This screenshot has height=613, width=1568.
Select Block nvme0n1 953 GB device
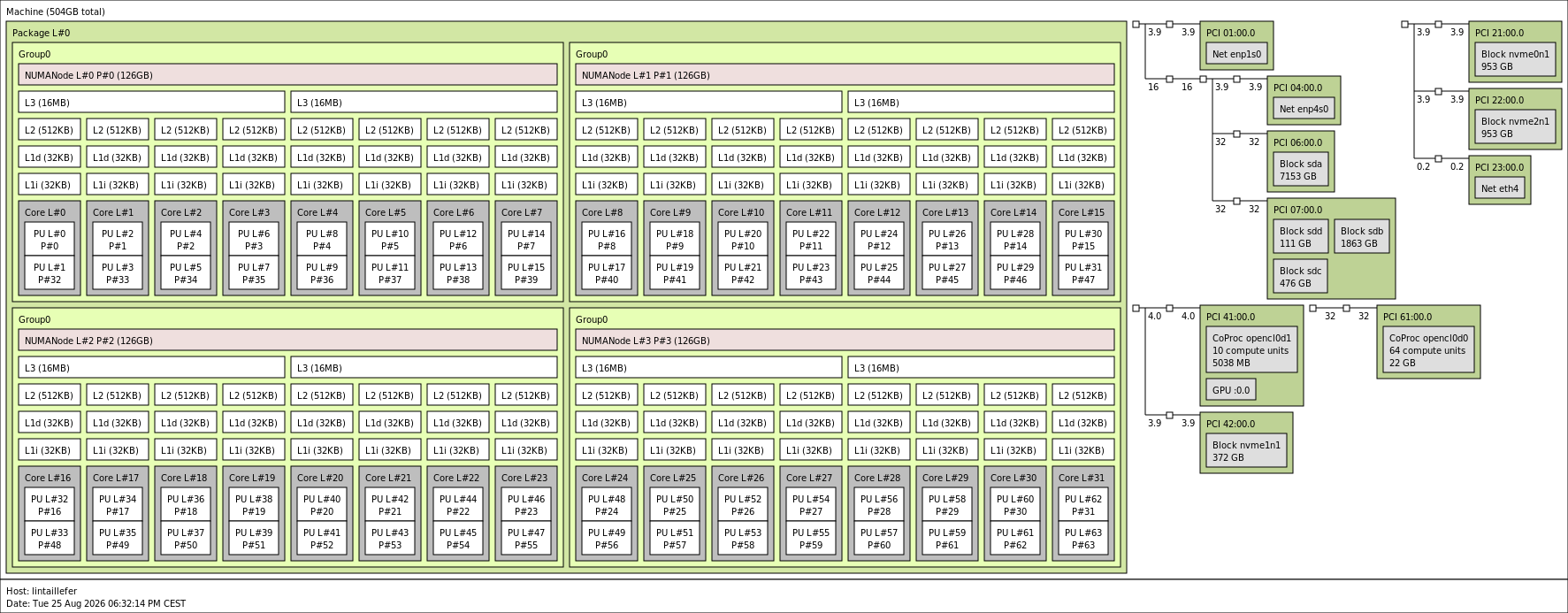1515,60
